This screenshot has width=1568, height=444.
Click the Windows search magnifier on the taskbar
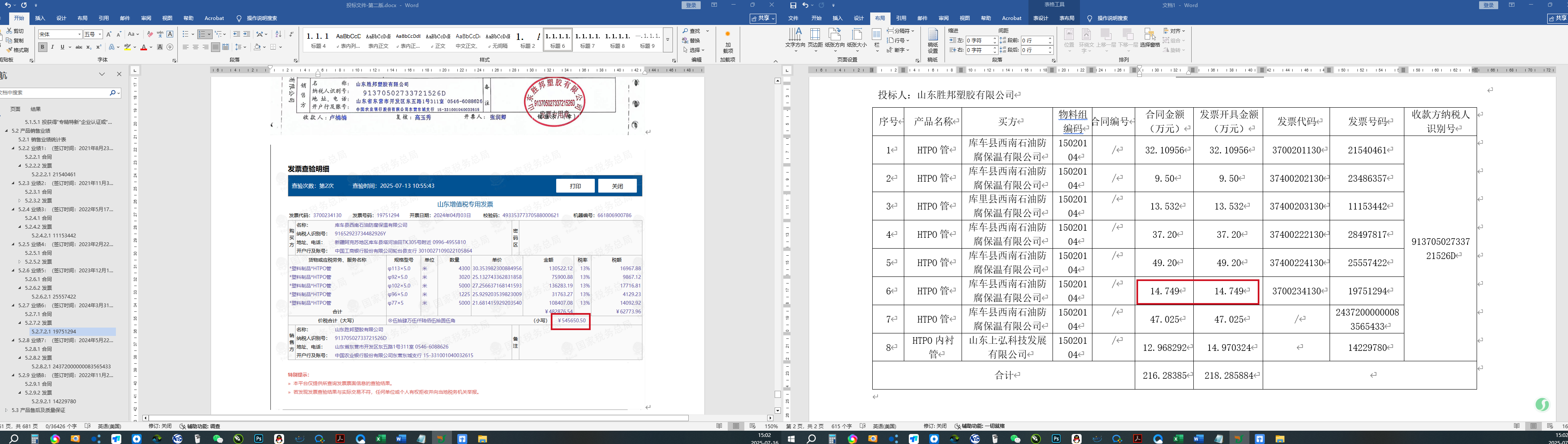tap(14, 439)
